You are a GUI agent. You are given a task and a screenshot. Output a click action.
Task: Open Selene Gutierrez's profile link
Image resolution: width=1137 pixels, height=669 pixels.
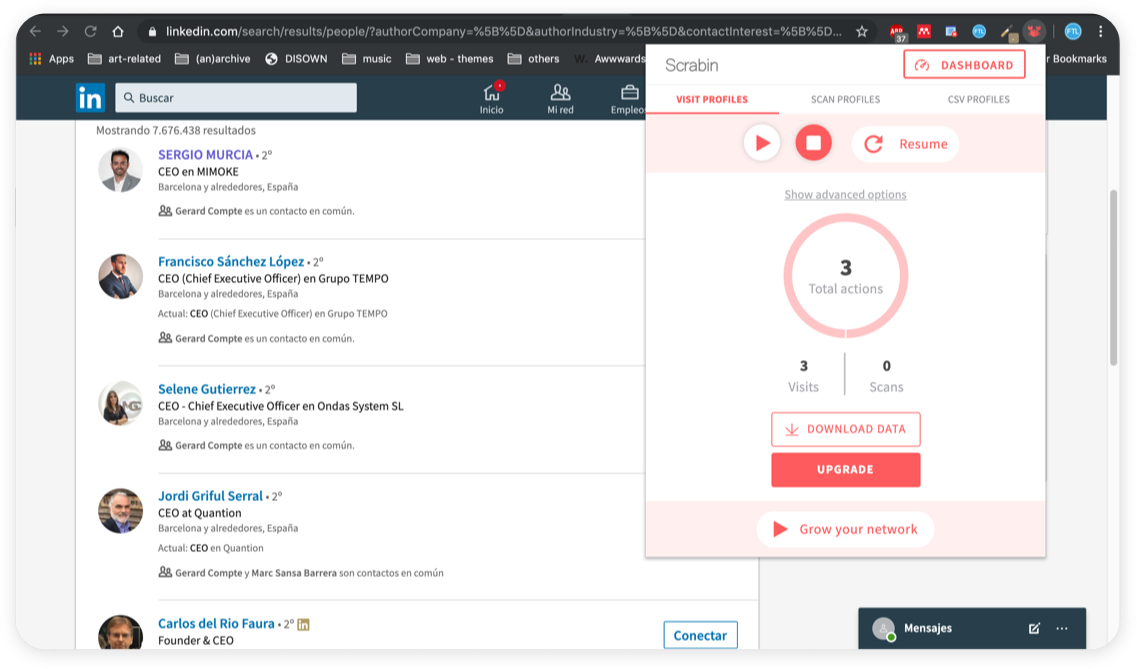click(x=207, y=389)
